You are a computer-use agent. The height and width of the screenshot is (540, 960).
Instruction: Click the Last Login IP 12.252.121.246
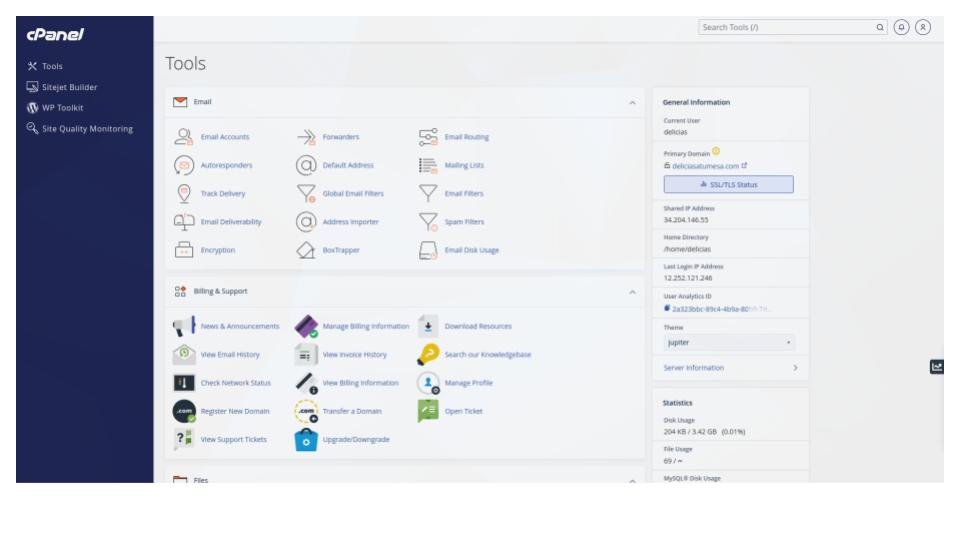tap(688, 278)
